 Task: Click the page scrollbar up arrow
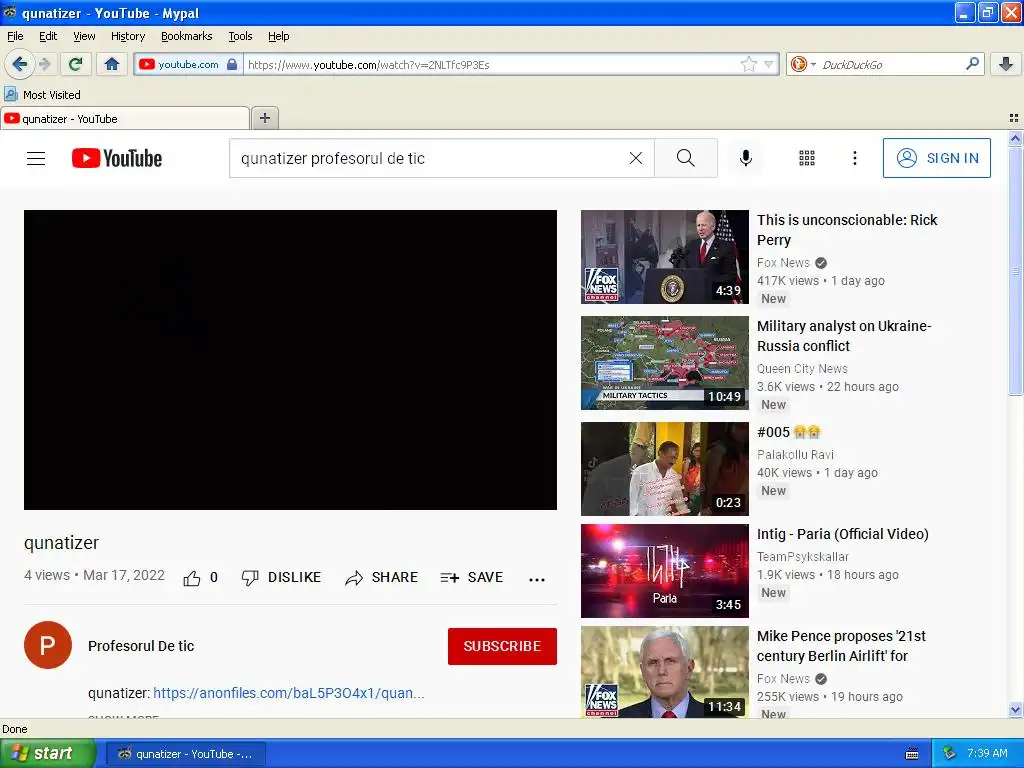point(1015,138)
